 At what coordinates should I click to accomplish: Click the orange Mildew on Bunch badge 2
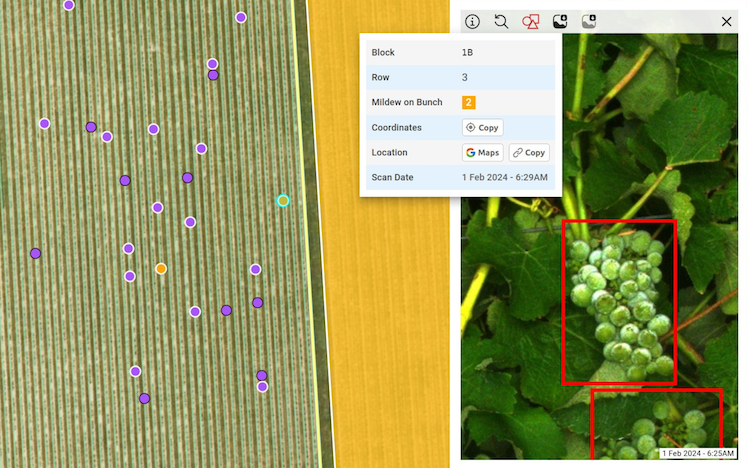pyautogui.click(x=468, y=102)
